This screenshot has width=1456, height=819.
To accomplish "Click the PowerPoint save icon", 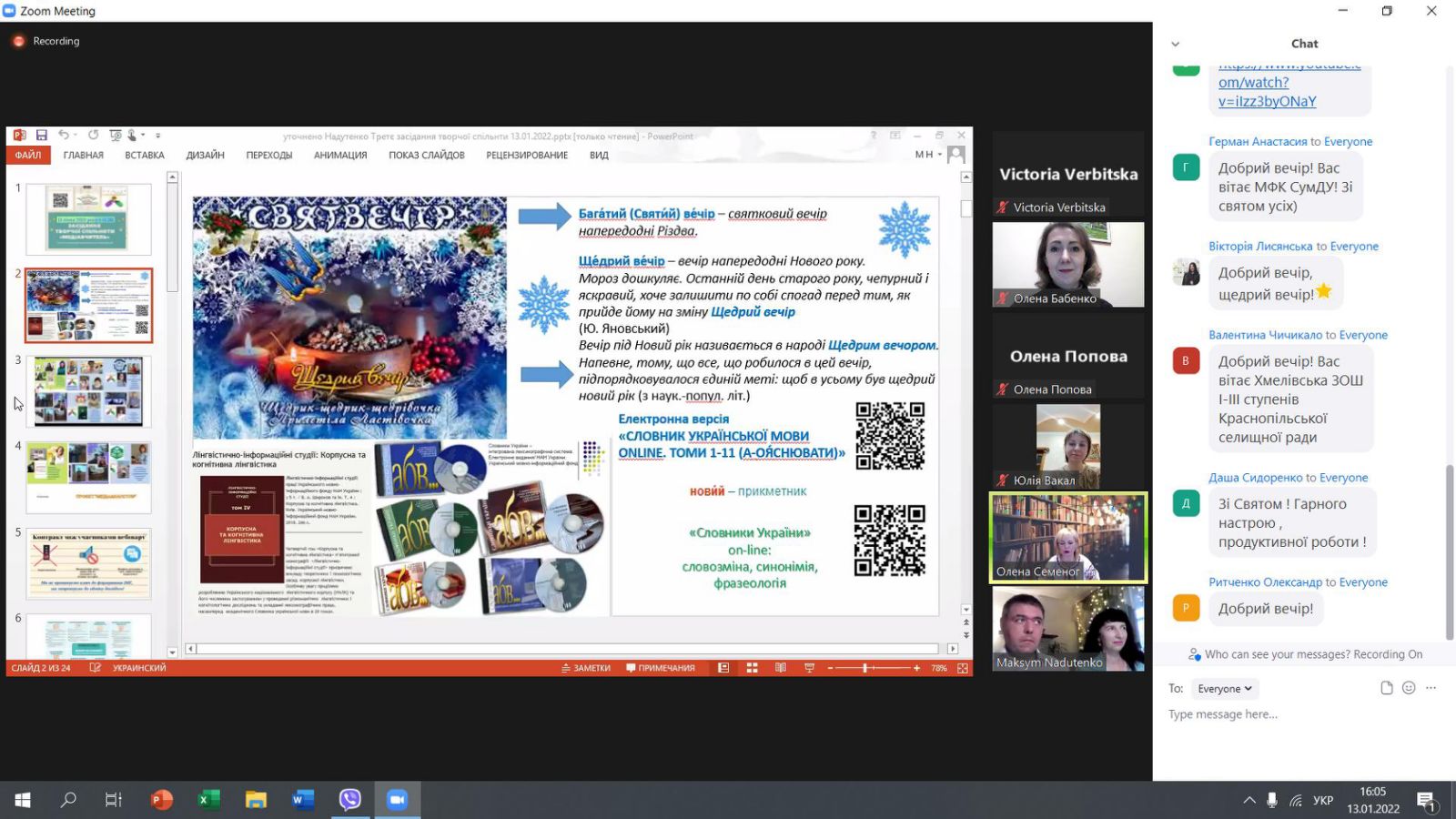I will tap(41, 135).
